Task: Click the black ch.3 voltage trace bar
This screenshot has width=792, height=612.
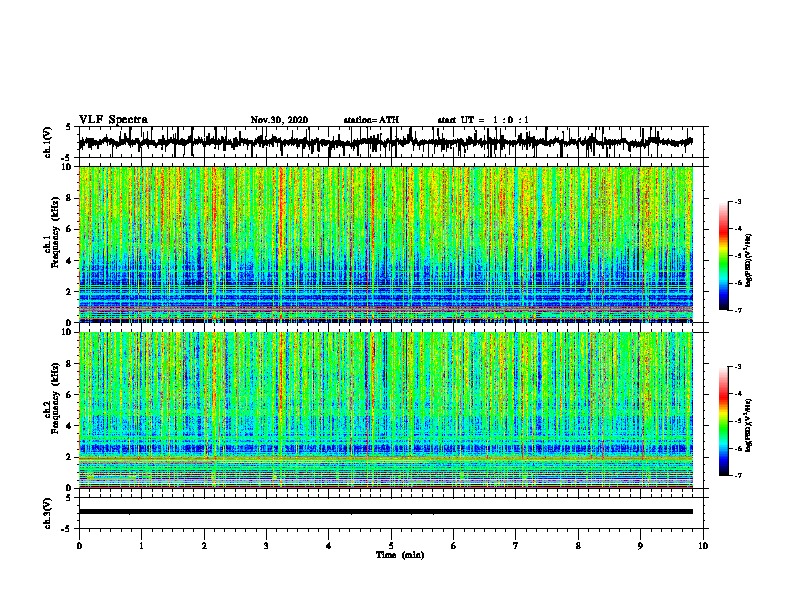Action: click(x=386, y=512)
